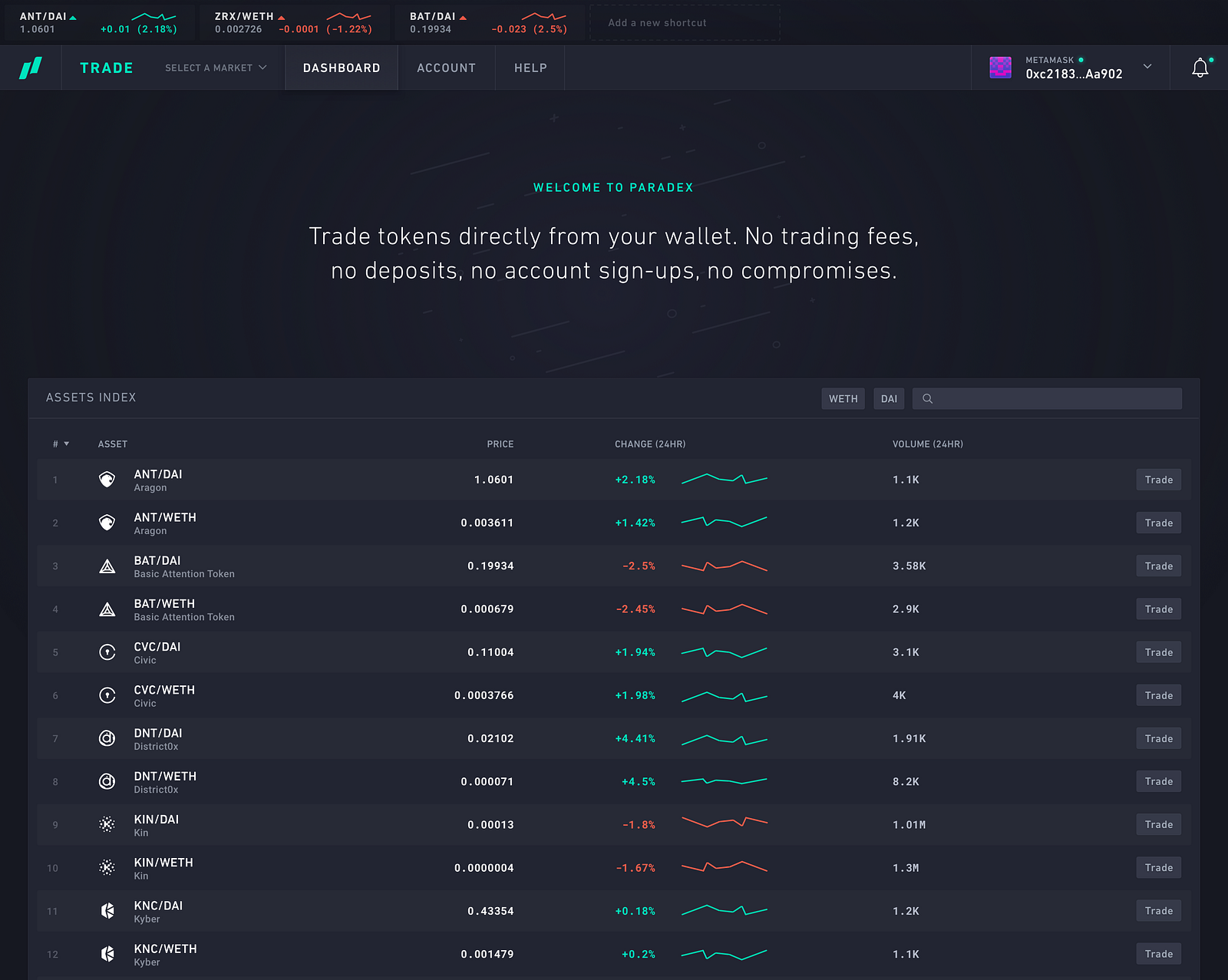Click the 24hr change chart for KIN/DAI row
The width and height of the screenshot is (1228, 980).
(725, 822)
